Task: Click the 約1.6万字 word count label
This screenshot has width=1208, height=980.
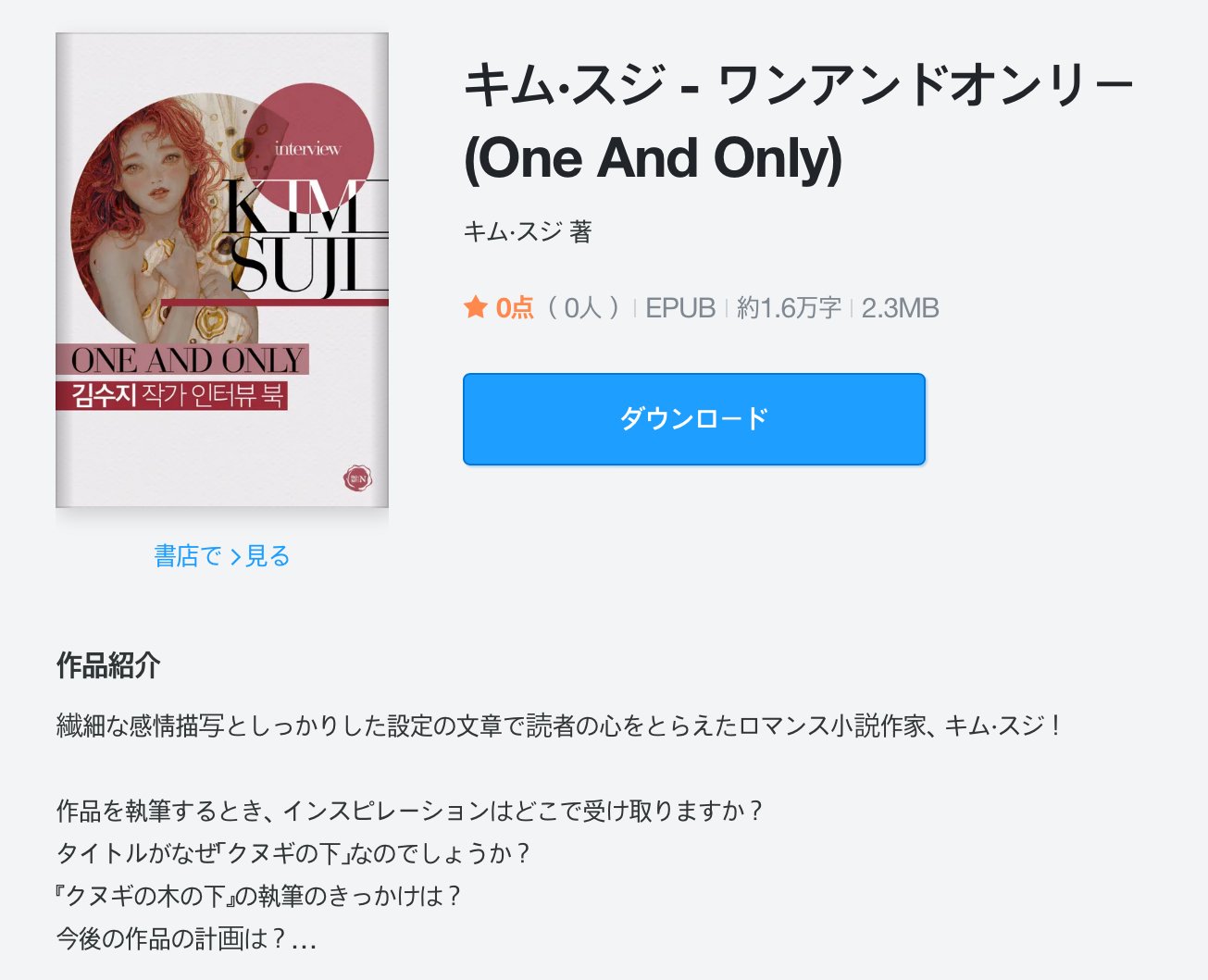Action: click(789, 307)
